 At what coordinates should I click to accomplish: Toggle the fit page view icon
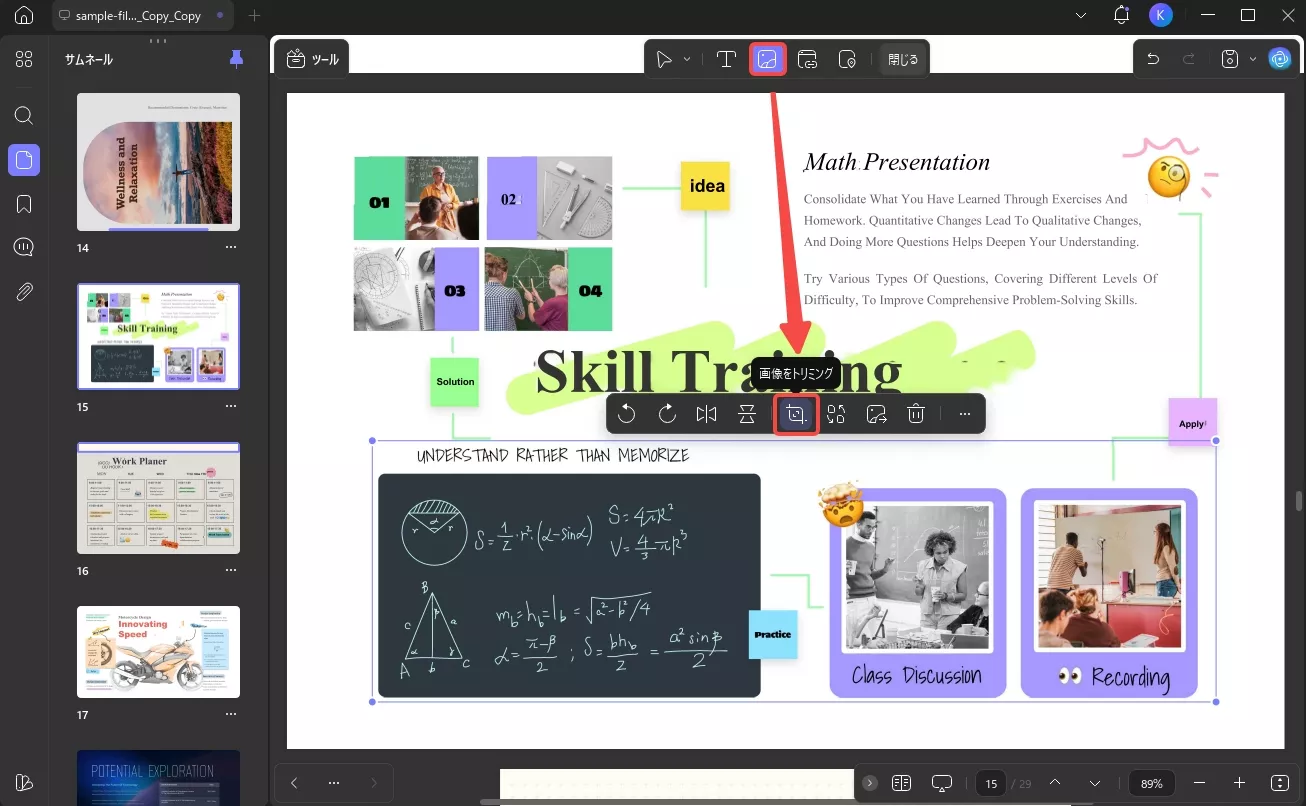(1280, 783)
